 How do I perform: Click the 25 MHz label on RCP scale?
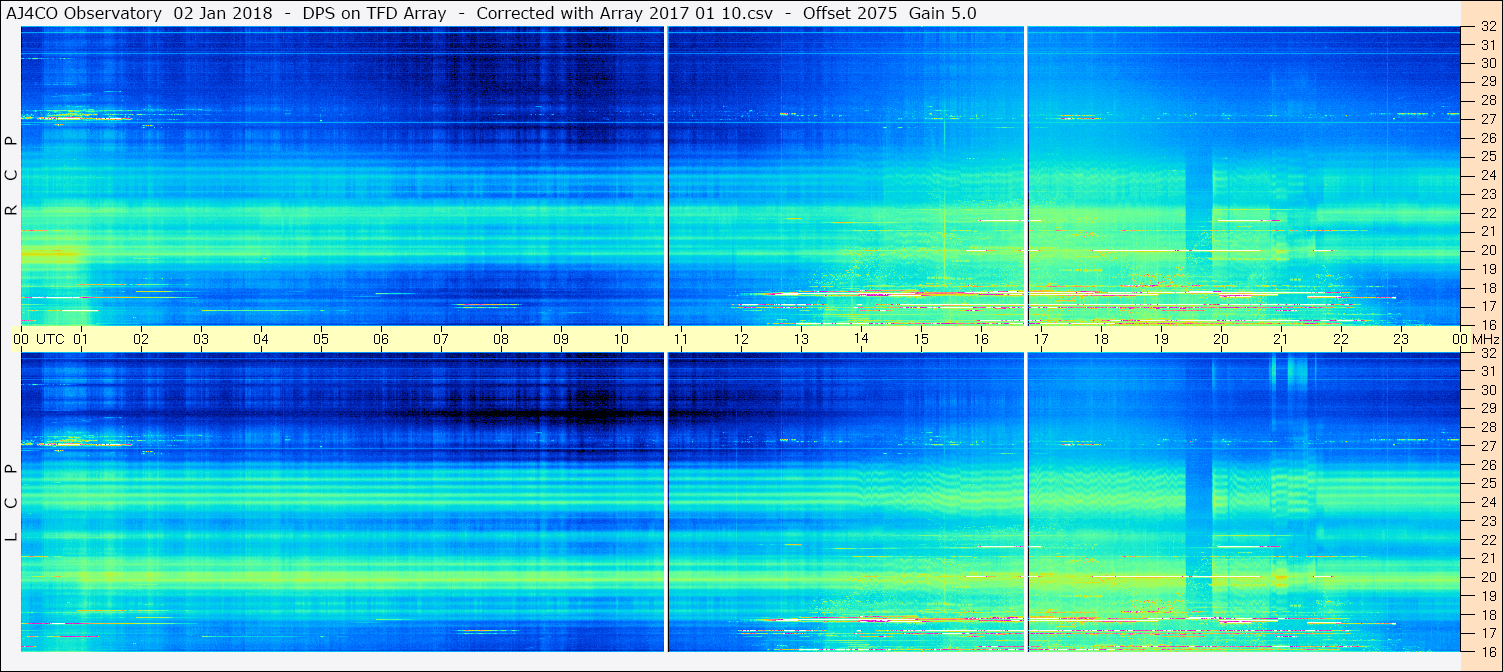[1488, 157]
